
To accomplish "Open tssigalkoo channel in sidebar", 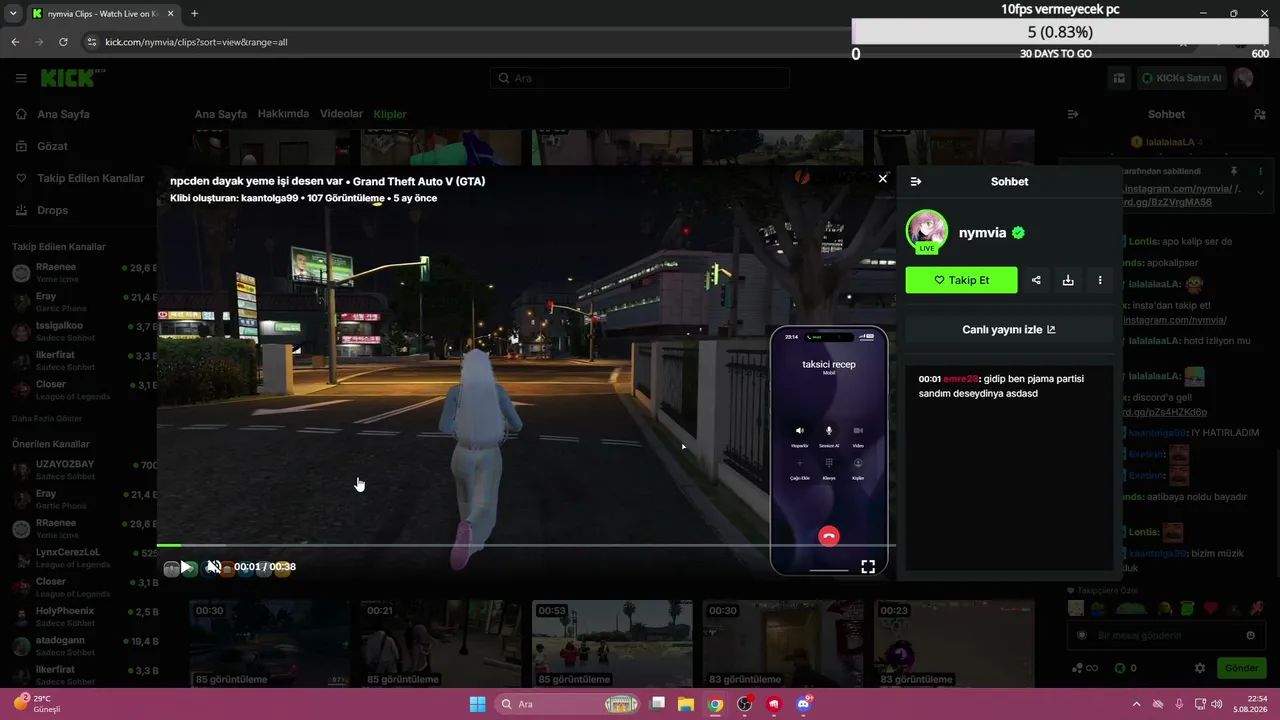I will (84, 331).
